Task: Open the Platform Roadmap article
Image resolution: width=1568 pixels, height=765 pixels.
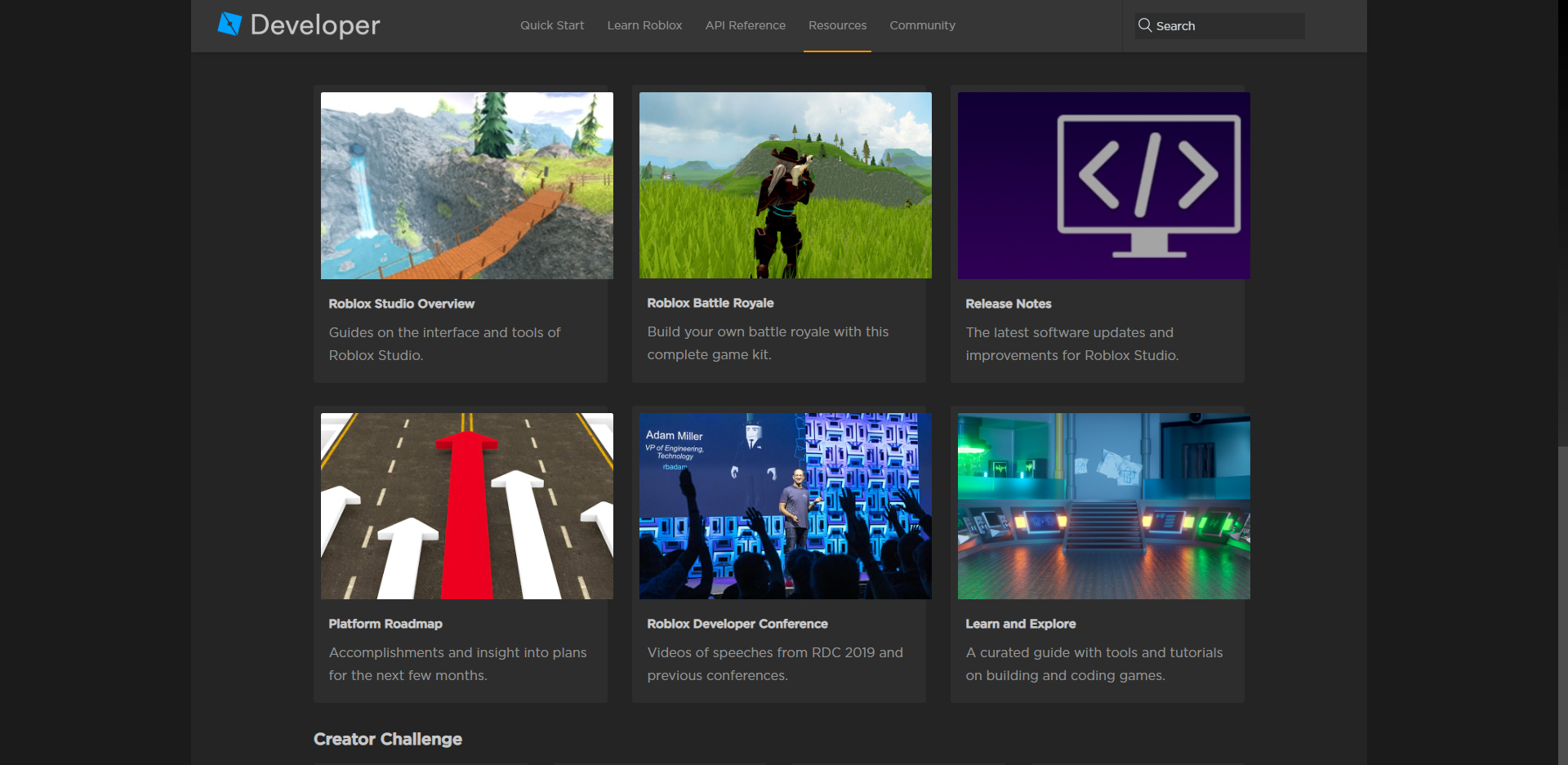Action: [x=385, y=624]
